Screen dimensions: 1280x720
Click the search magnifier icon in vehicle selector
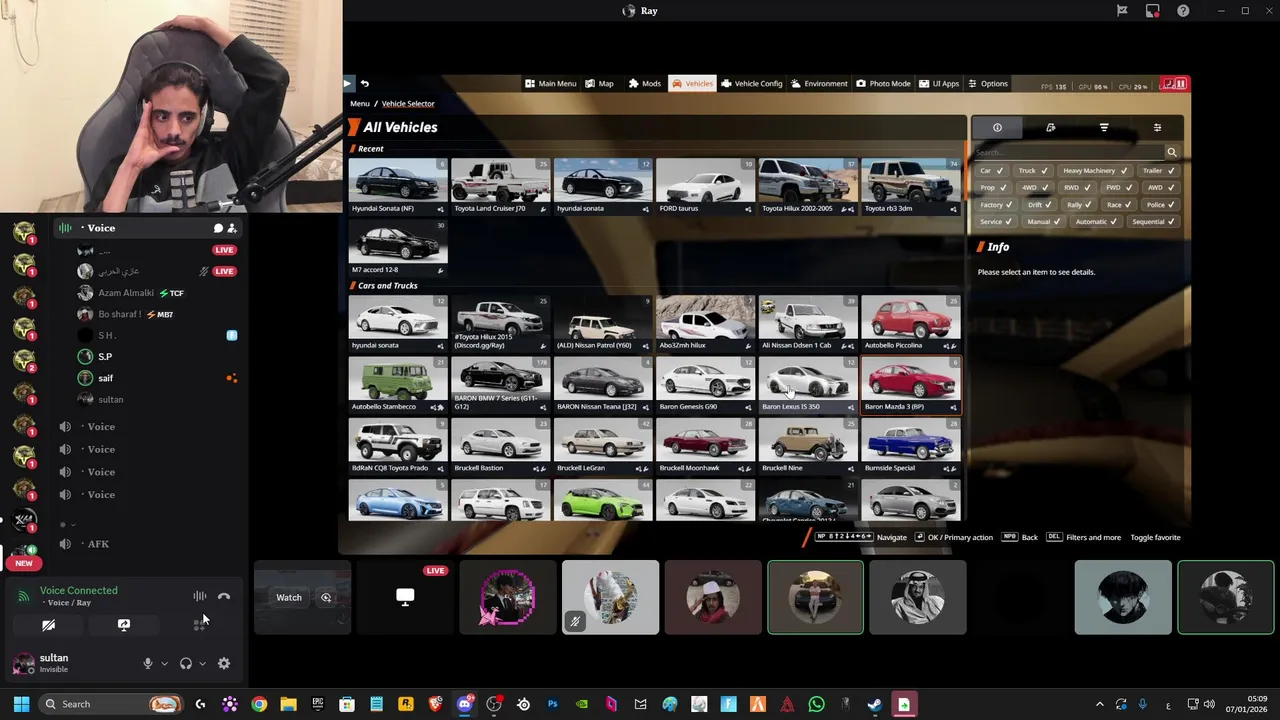tap(1172, 153)
